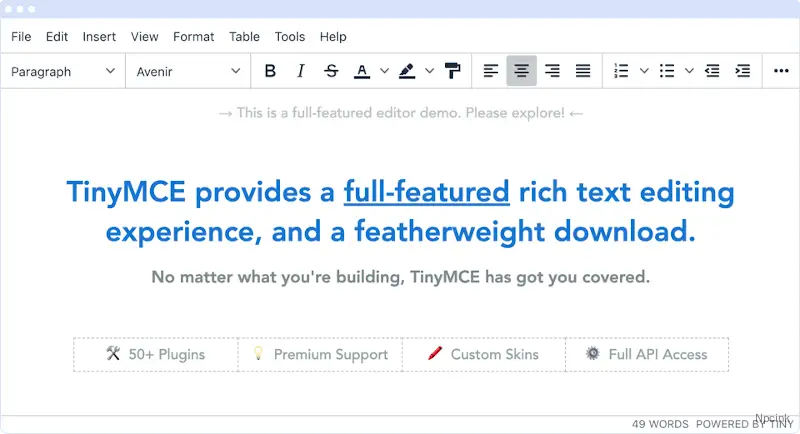Click the Full API Access cell
The image size is (800, 434).
point(647,354)
